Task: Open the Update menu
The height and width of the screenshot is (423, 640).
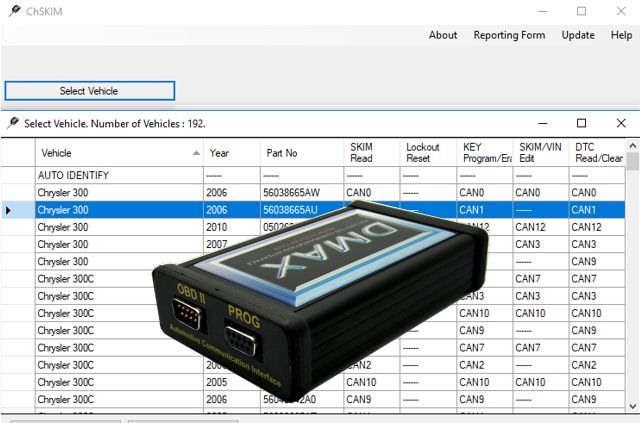Action: (x=578, y=35)
